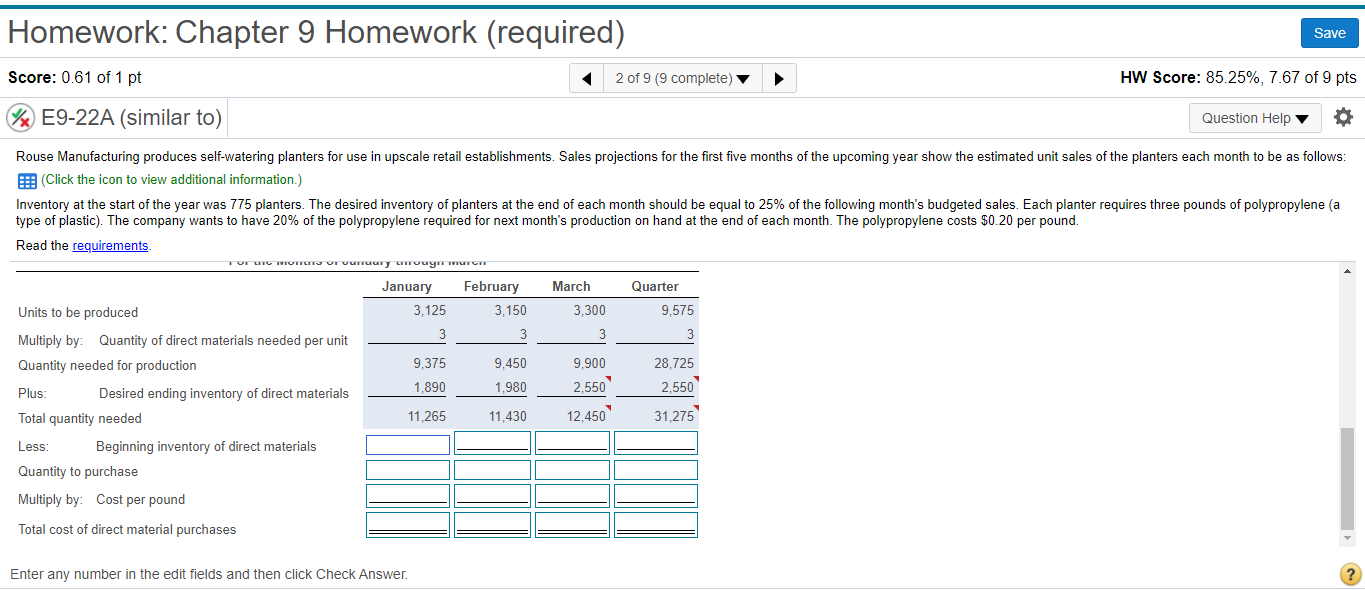This screenshot has height=590, width=1365.
Task: Click the March cost per pound field
Action: pos(572,494)
